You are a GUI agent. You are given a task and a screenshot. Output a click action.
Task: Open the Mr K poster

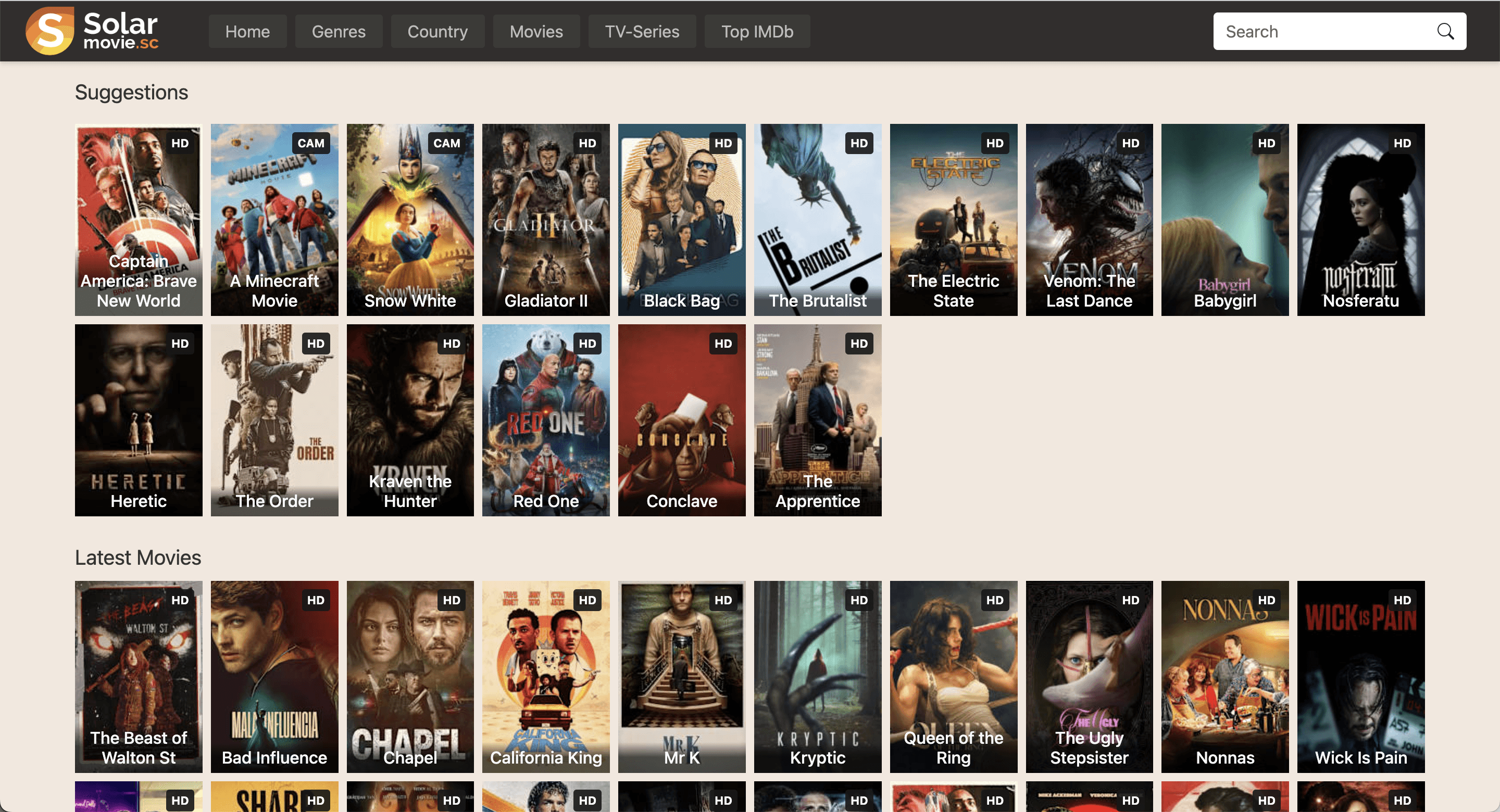pos(682,677)
